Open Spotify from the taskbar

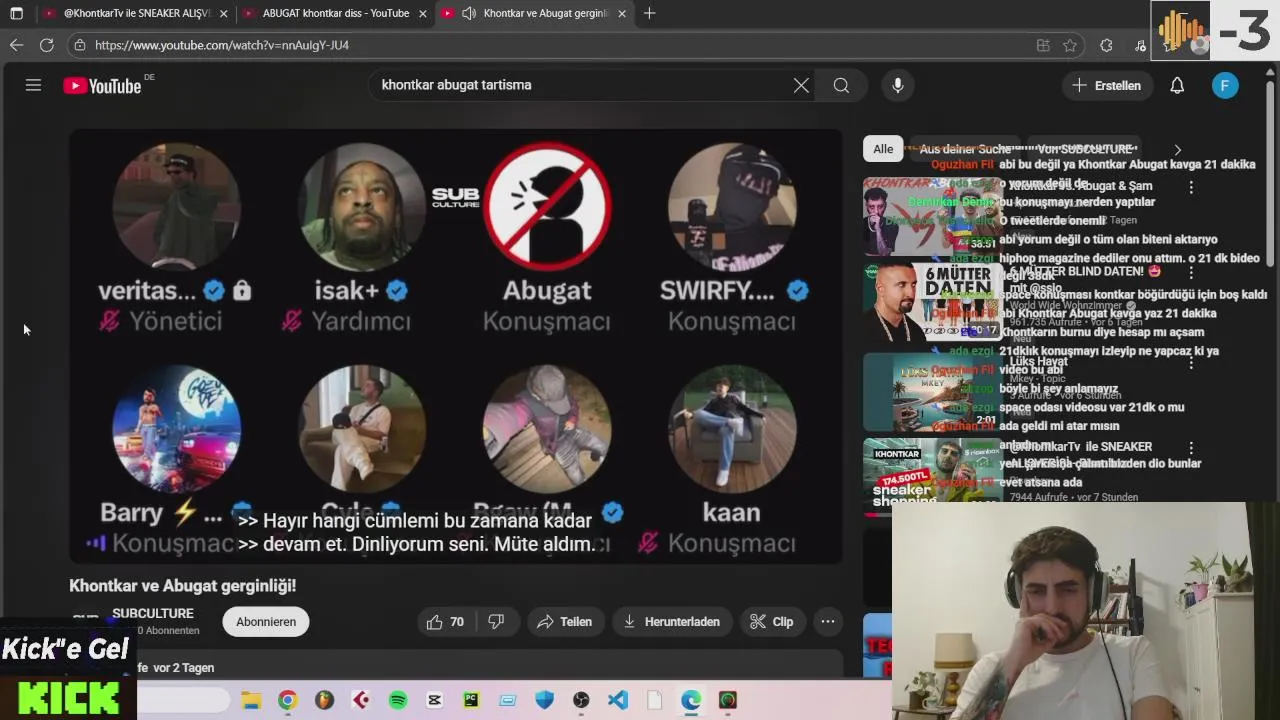click(x=398, y=700)
